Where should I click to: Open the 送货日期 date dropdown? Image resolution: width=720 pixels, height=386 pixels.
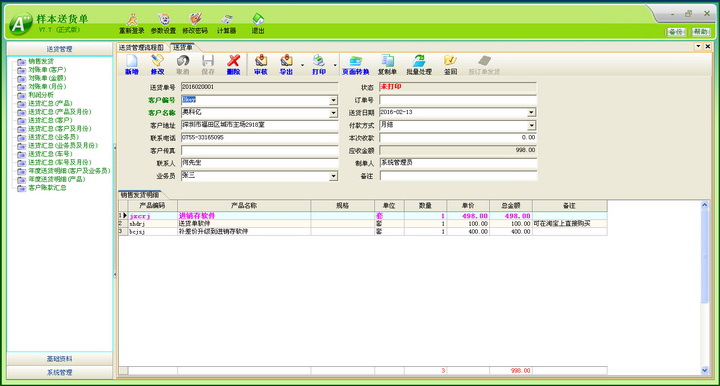tap(532, 112)
